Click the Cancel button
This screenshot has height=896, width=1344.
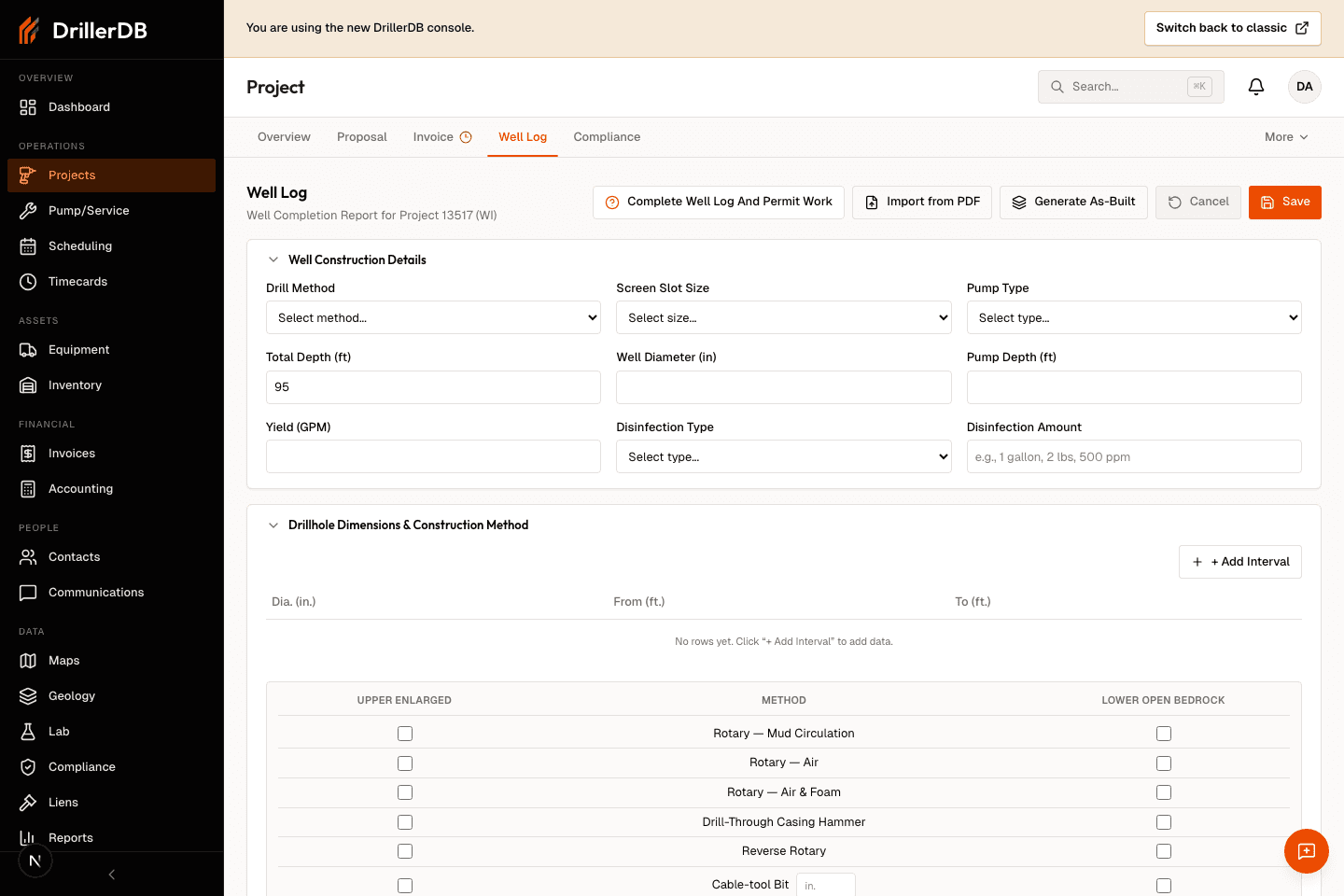point(1198,203)
